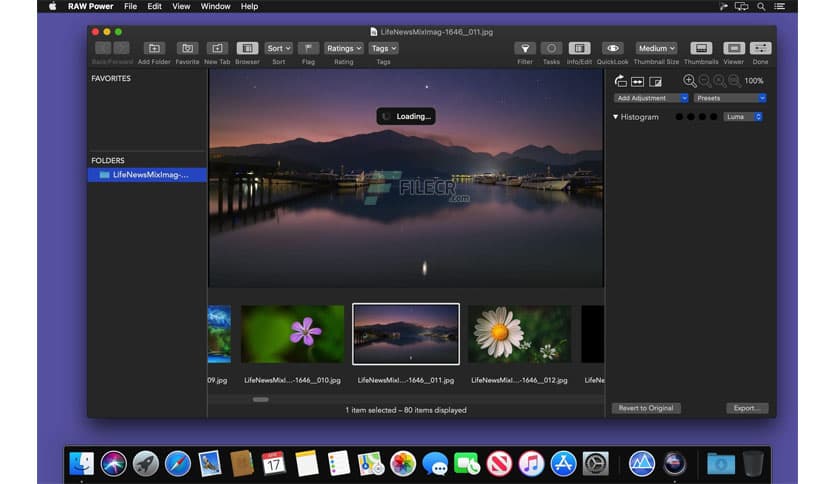Open the Filter tool
Screen dimensions: 836x484
pos(524,48)
